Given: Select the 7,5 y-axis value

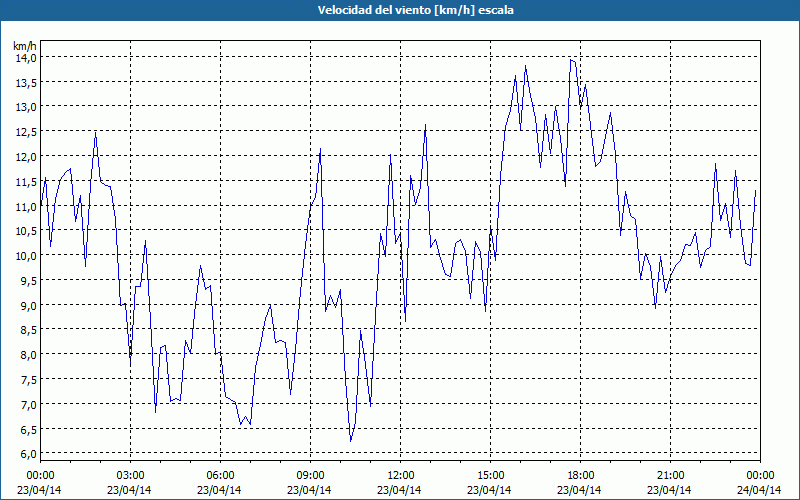Looking at the screenshot, I should pyautogui.click(x=27, y=379).
